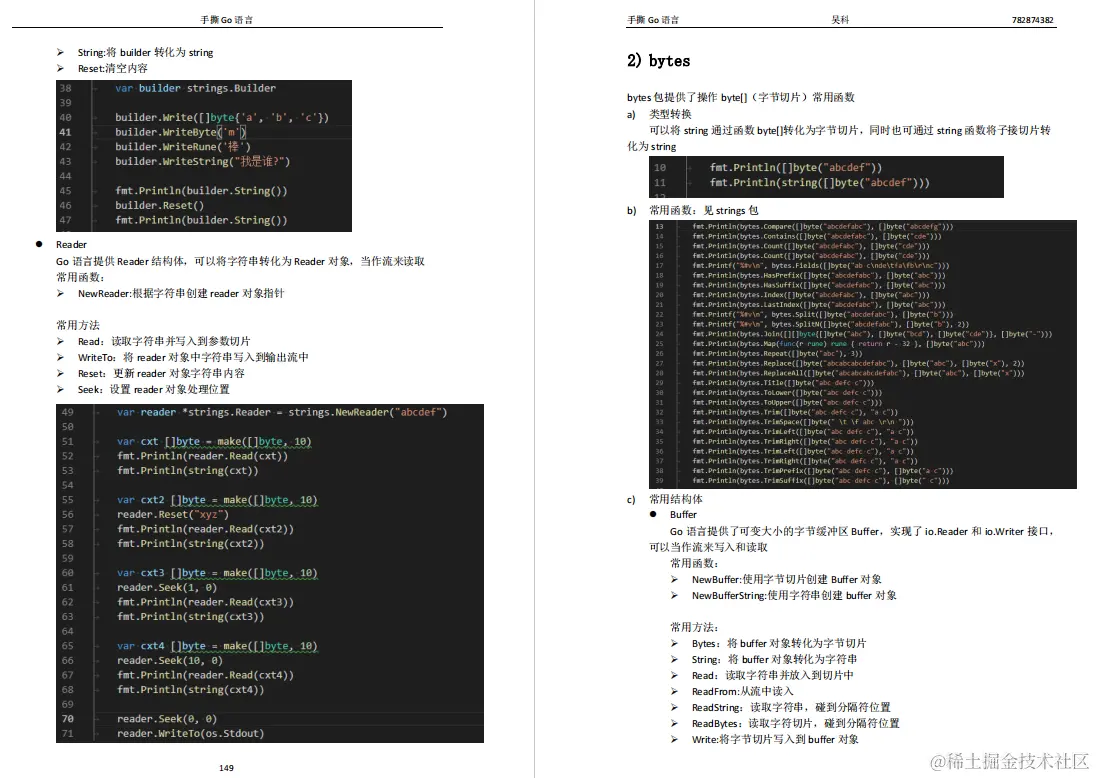The height and width of the screenshot is (778, 1096).
Task: Click 'String: 将 buffer 对象转化为字符串'
Action: click(x=774, y=659)
